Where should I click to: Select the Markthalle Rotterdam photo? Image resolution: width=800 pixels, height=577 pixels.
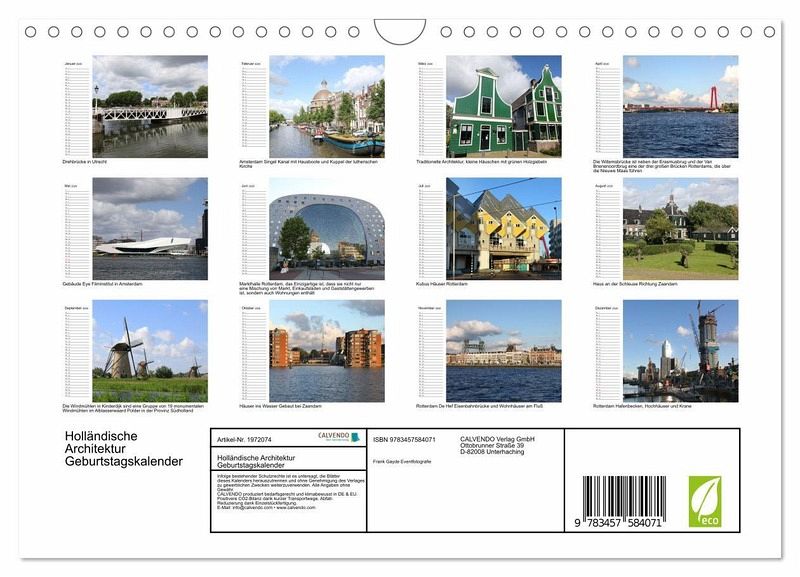(326, 229)
